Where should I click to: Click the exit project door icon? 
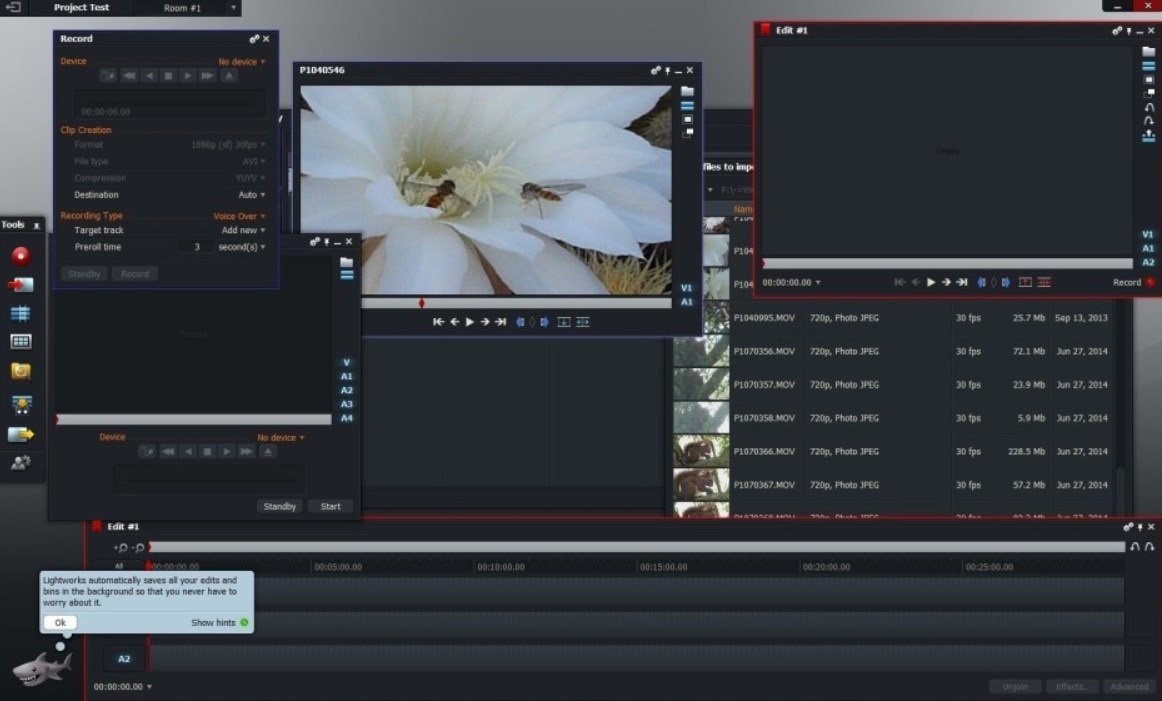point(13,7)
